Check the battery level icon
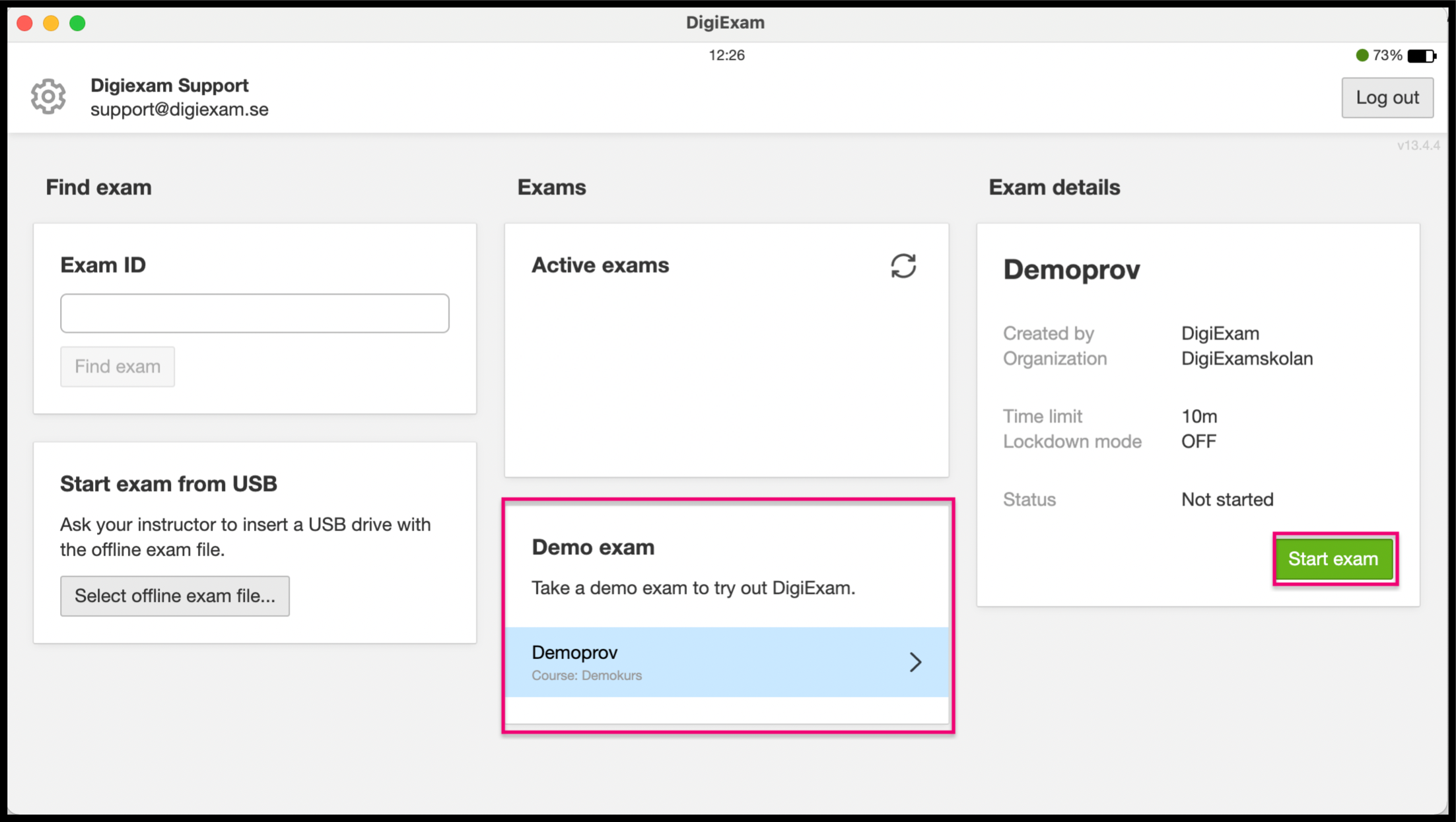 1421,56
